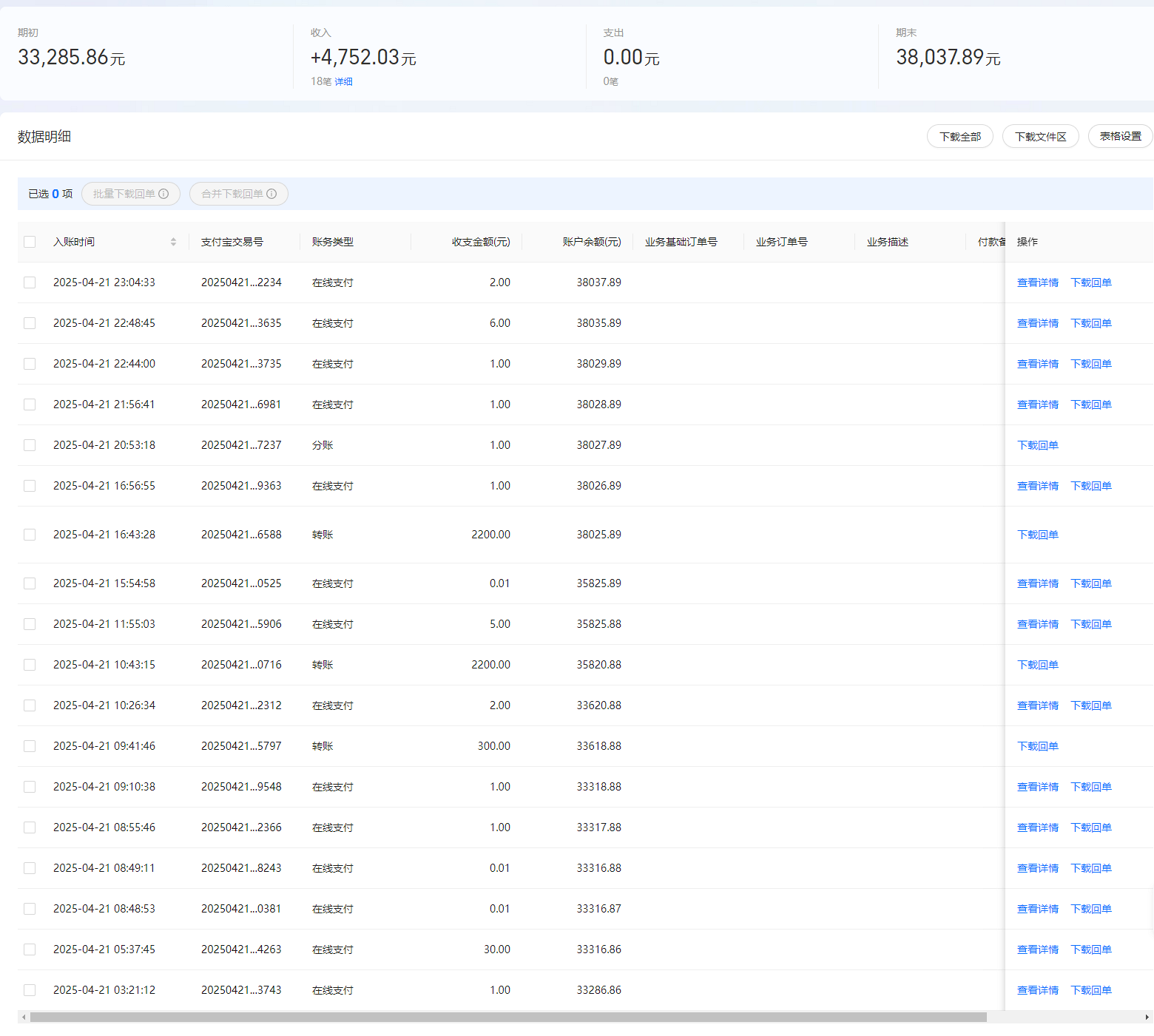
Task: View details for transaction 2234
Action: [x=1038, y=282]
